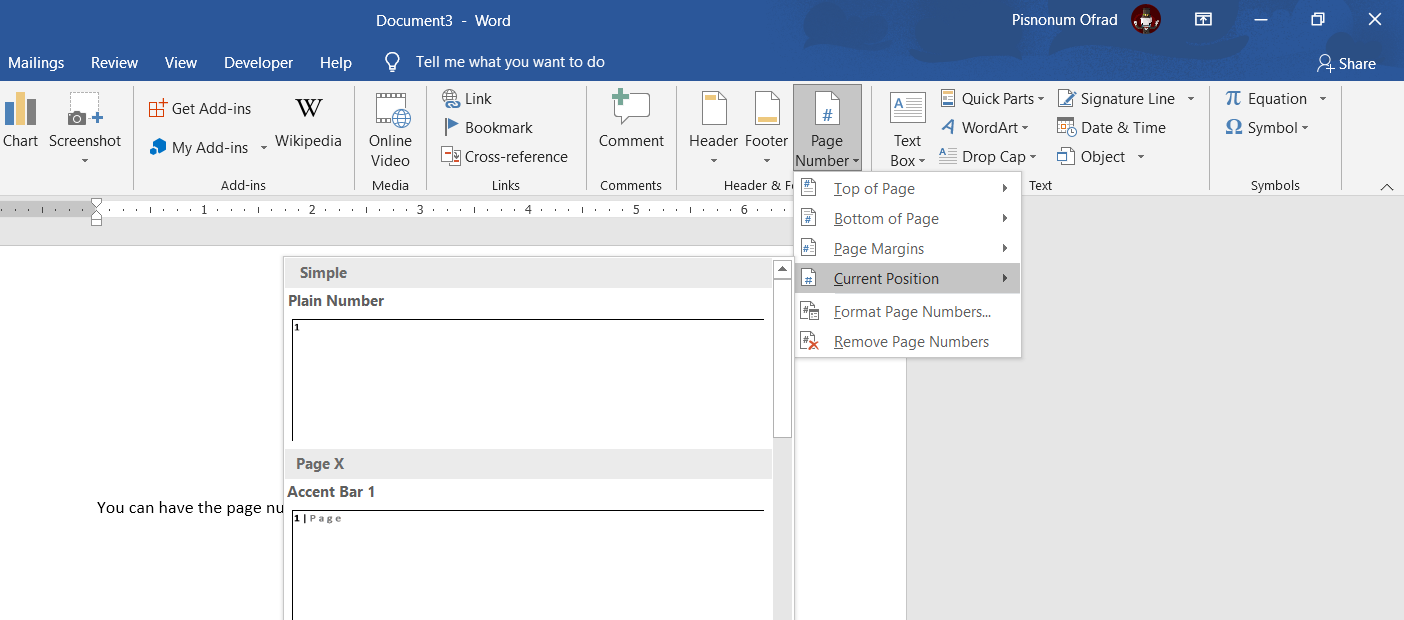Insert a Signature Line
Image resolution: width=1404 pixels, height=620 pixels.
[x=1116, y=98]
